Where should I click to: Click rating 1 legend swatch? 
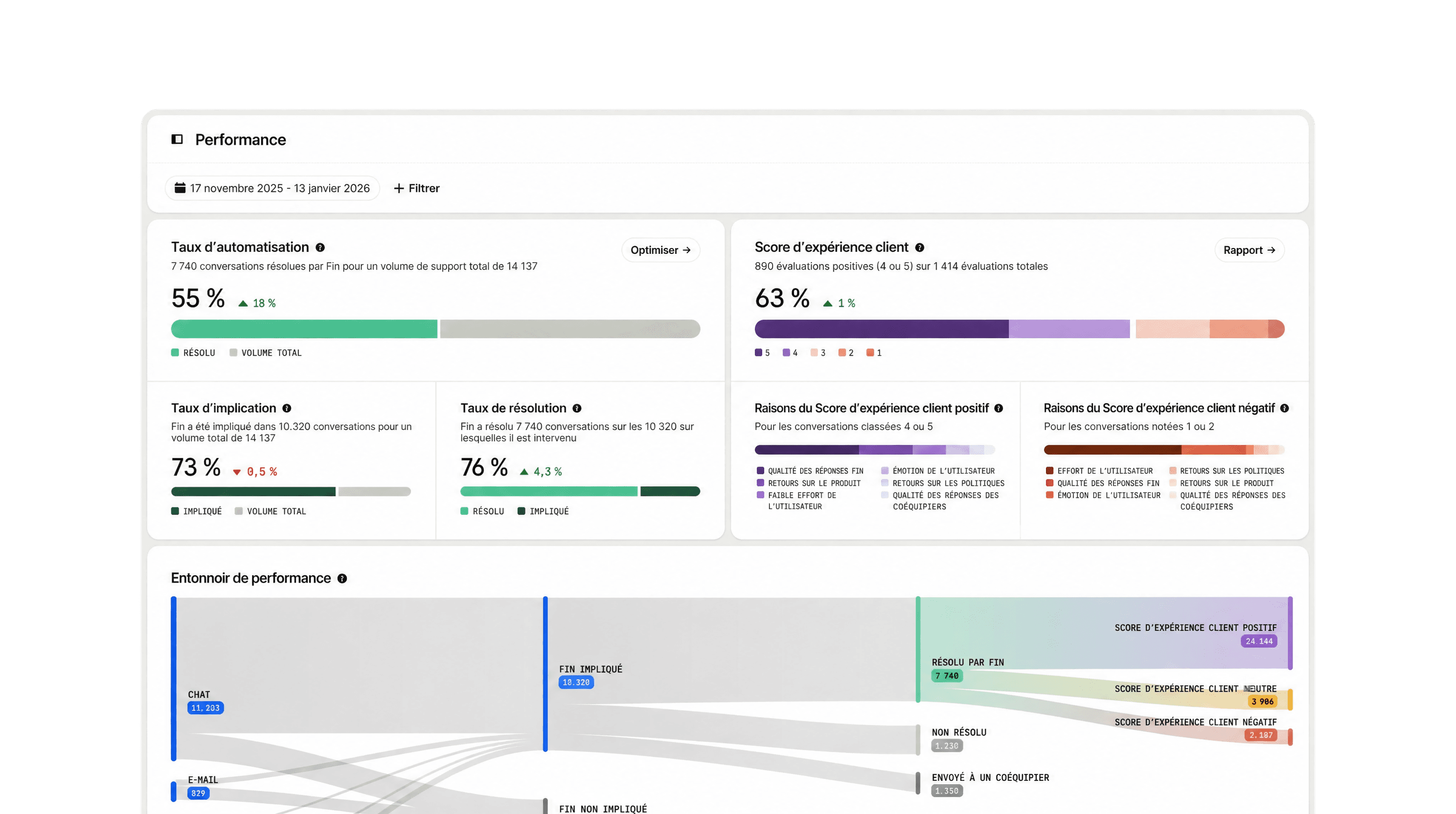pos(870,353)
